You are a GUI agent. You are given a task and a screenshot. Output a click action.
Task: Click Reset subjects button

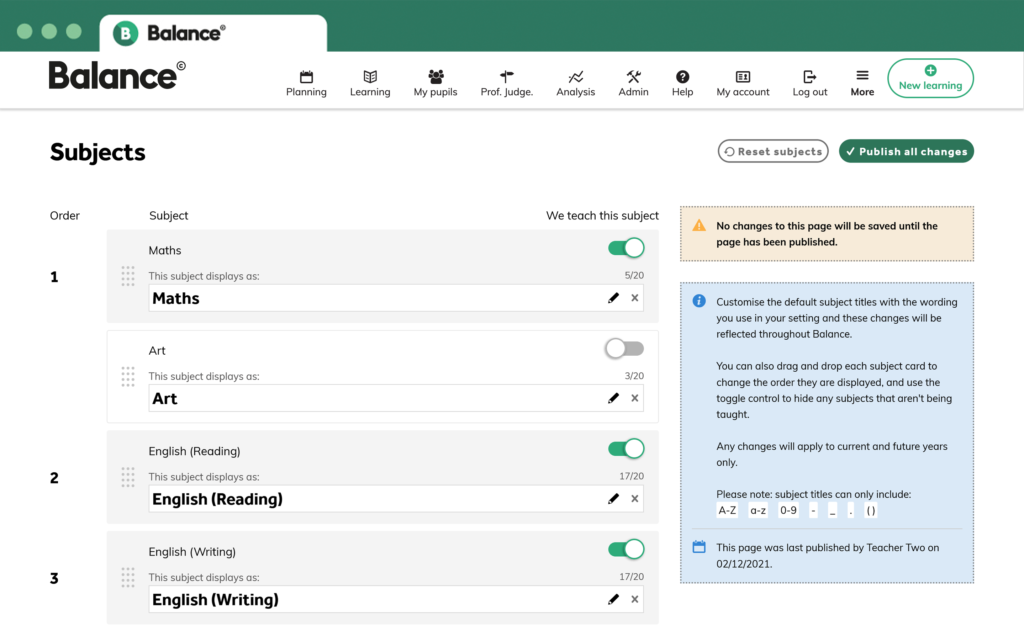coord(773,151)
